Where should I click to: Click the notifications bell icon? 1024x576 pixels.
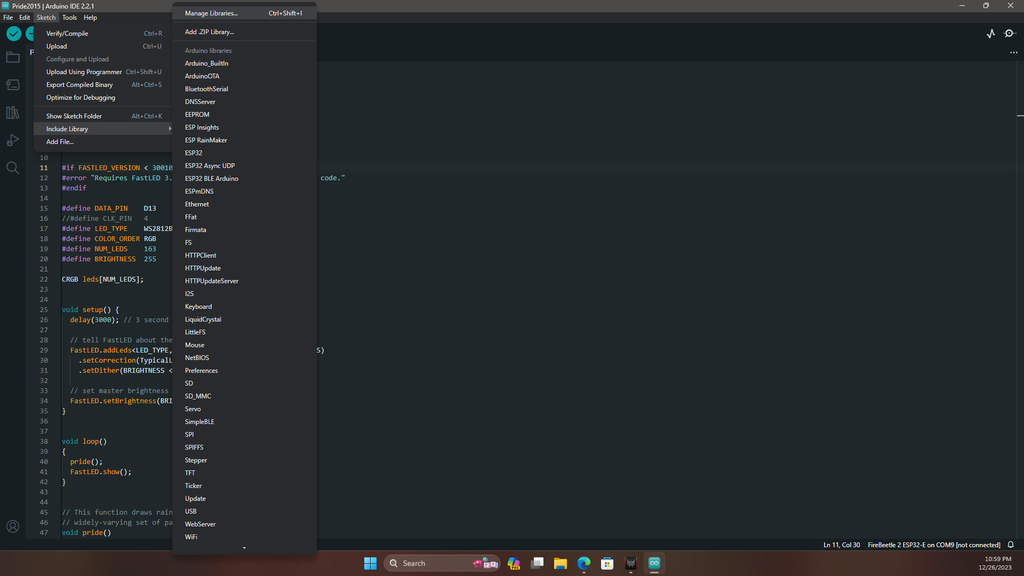[x=1011, y=545]
